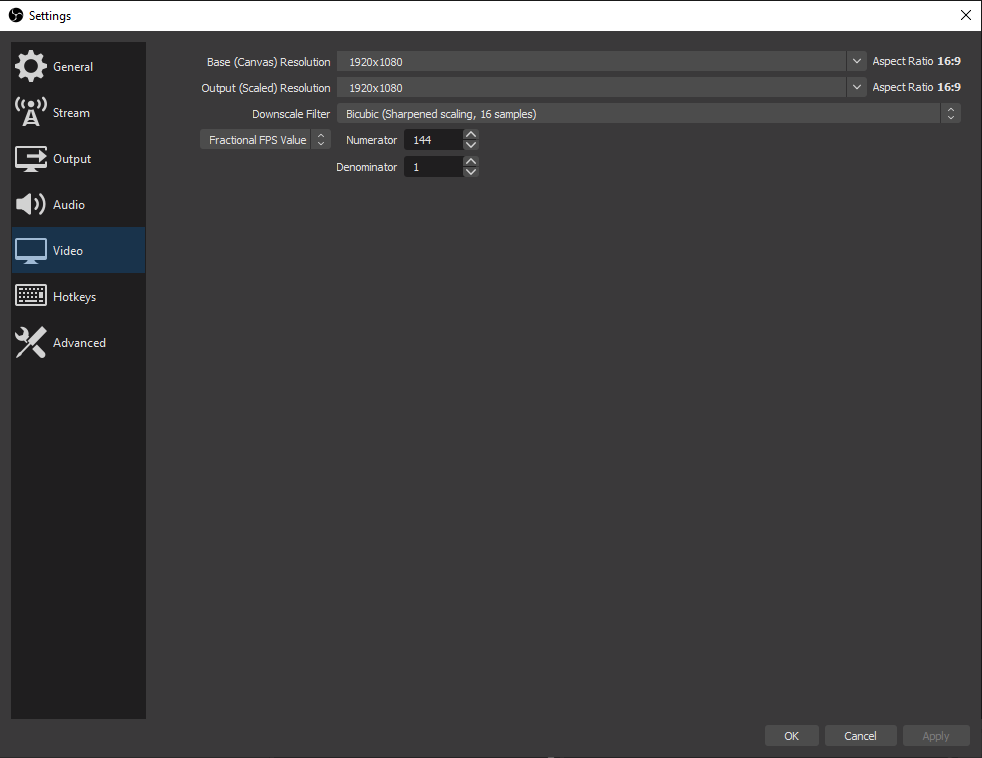
Task: Select the Video monitor icon
Action: point(30,250)
